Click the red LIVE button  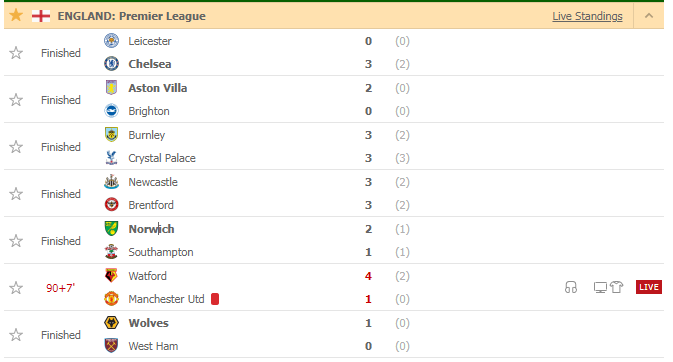649,287
